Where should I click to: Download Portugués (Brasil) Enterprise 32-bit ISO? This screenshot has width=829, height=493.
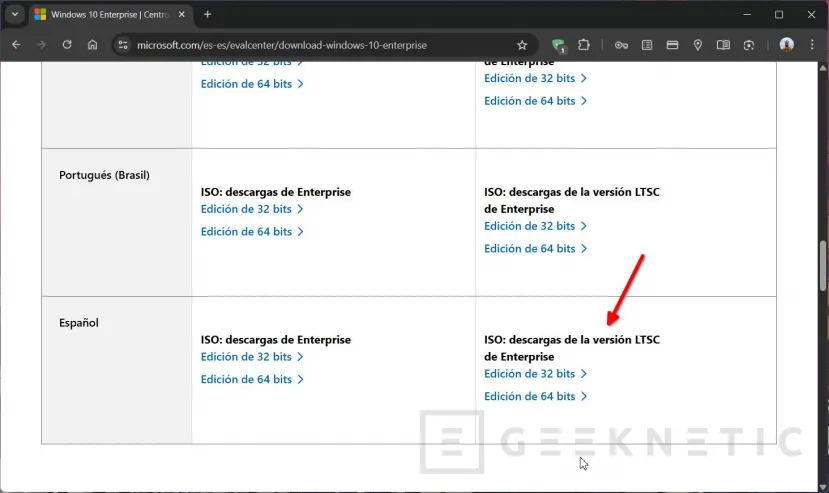tap(252, 209)
